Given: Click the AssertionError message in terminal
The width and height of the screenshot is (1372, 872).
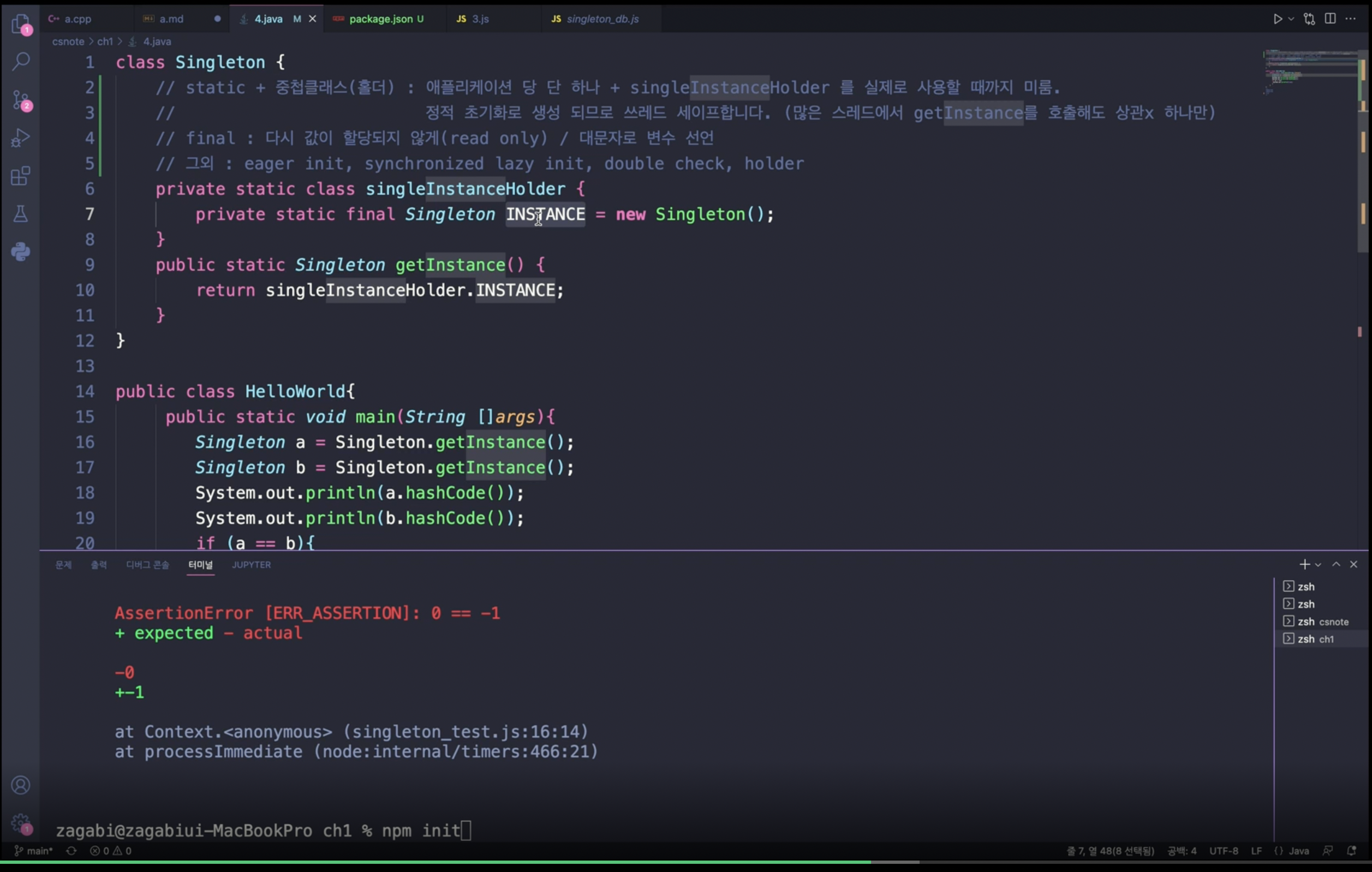Looking at the screenshot, I should tap(308, 613).
